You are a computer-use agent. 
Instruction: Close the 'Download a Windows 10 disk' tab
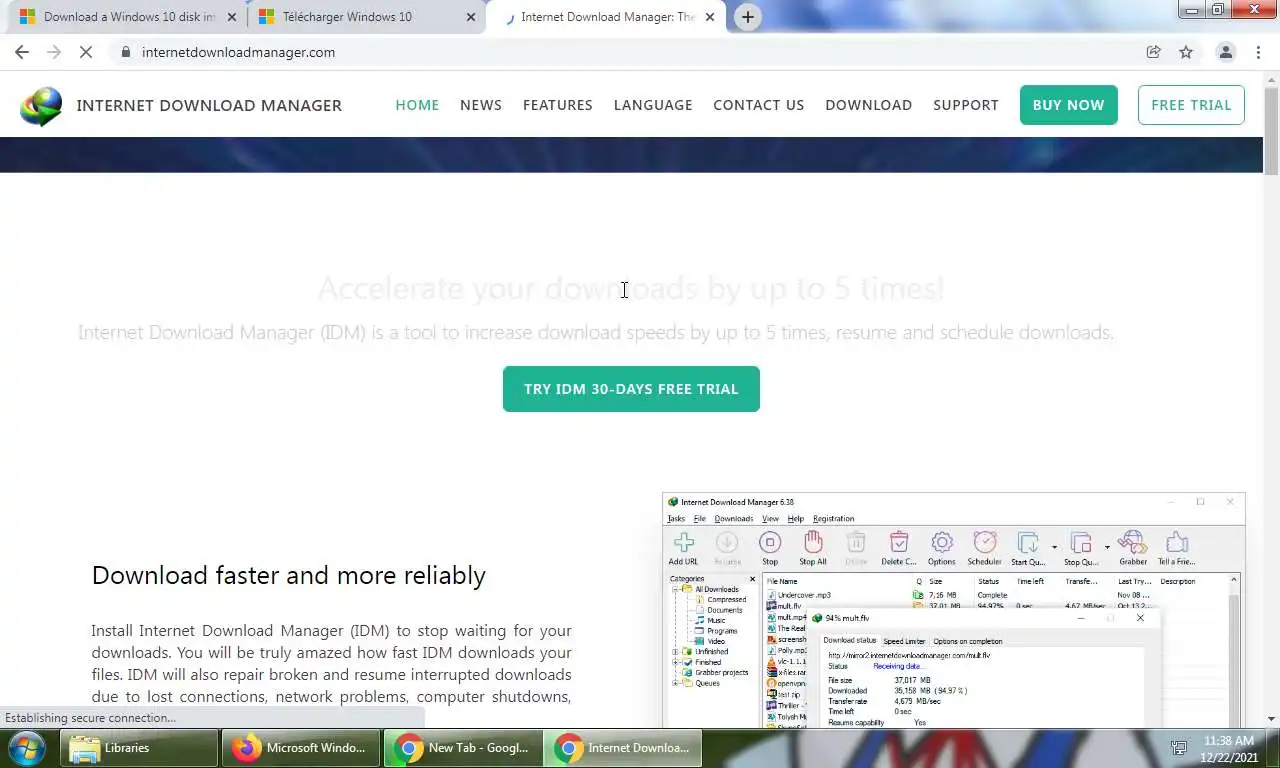[232, 17]
